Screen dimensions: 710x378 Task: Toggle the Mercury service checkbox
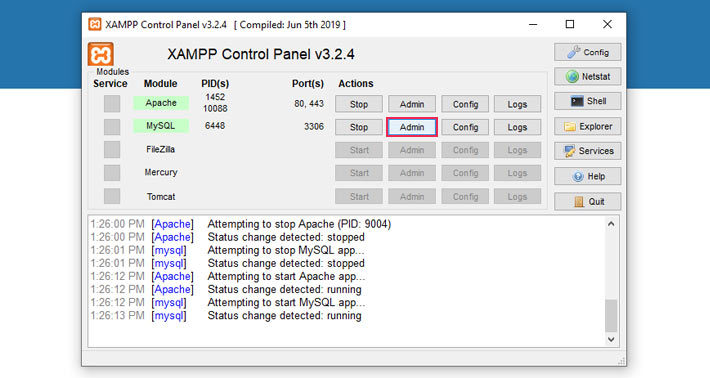tap(112, 172)
